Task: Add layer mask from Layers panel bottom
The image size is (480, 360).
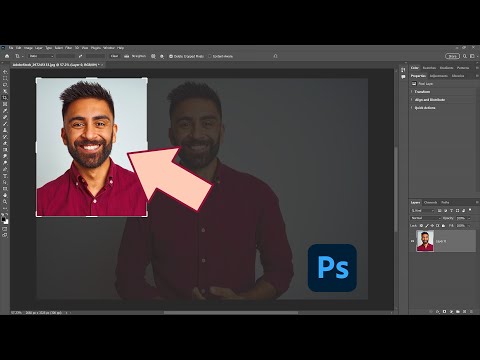Action: (444, 312)
